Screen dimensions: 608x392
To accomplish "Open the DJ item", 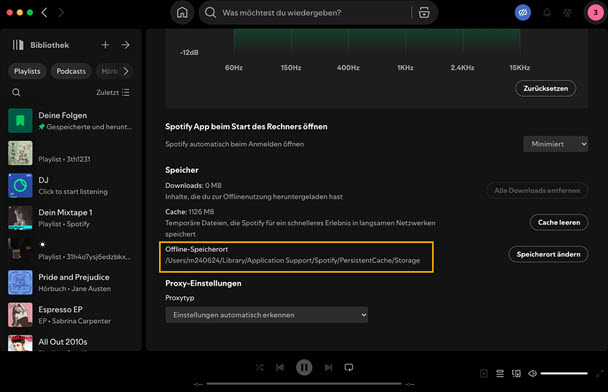I will point(71,186).
